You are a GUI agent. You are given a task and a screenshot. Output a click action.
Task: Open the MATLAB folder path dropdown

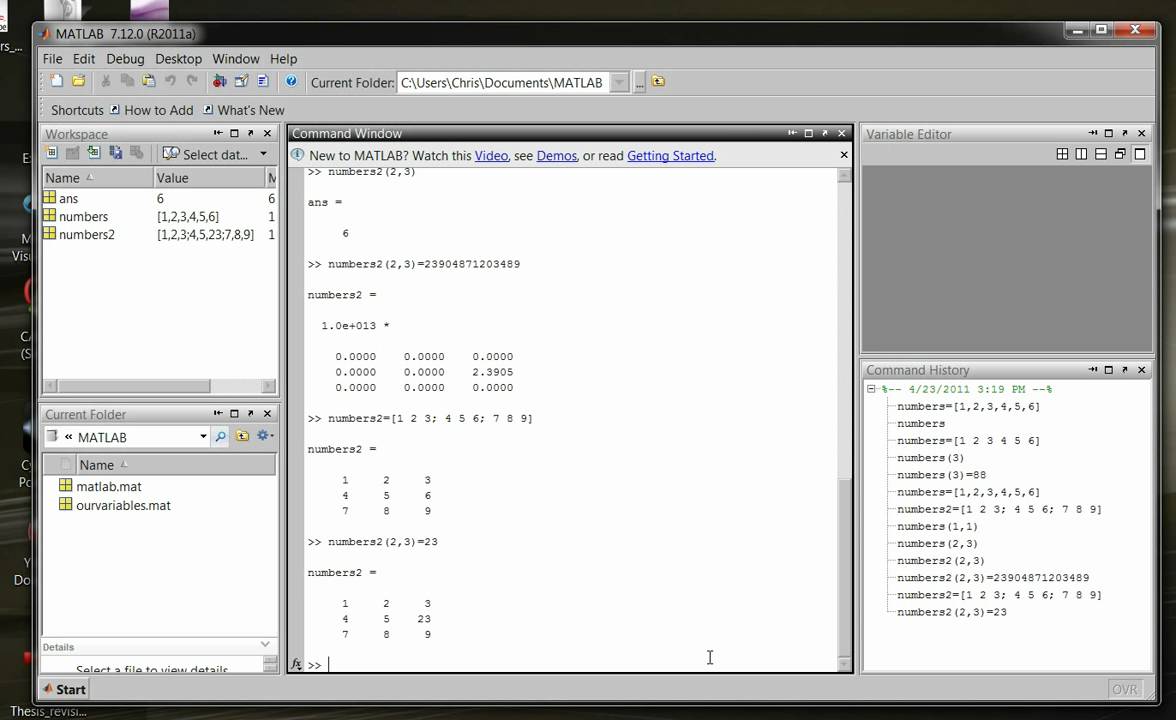(202, 436)
